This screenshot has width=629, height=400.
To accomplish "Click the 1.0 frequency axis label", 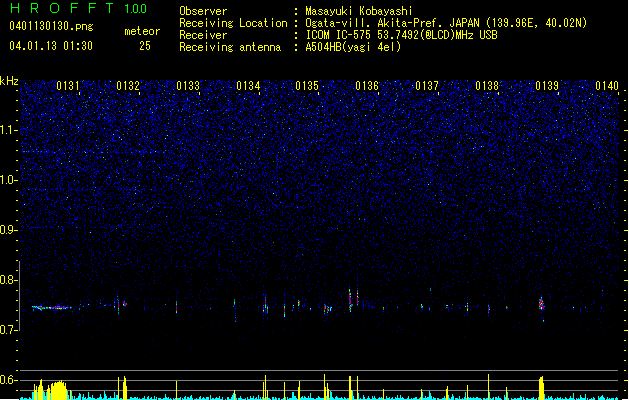I will click(x=9, y=180).
